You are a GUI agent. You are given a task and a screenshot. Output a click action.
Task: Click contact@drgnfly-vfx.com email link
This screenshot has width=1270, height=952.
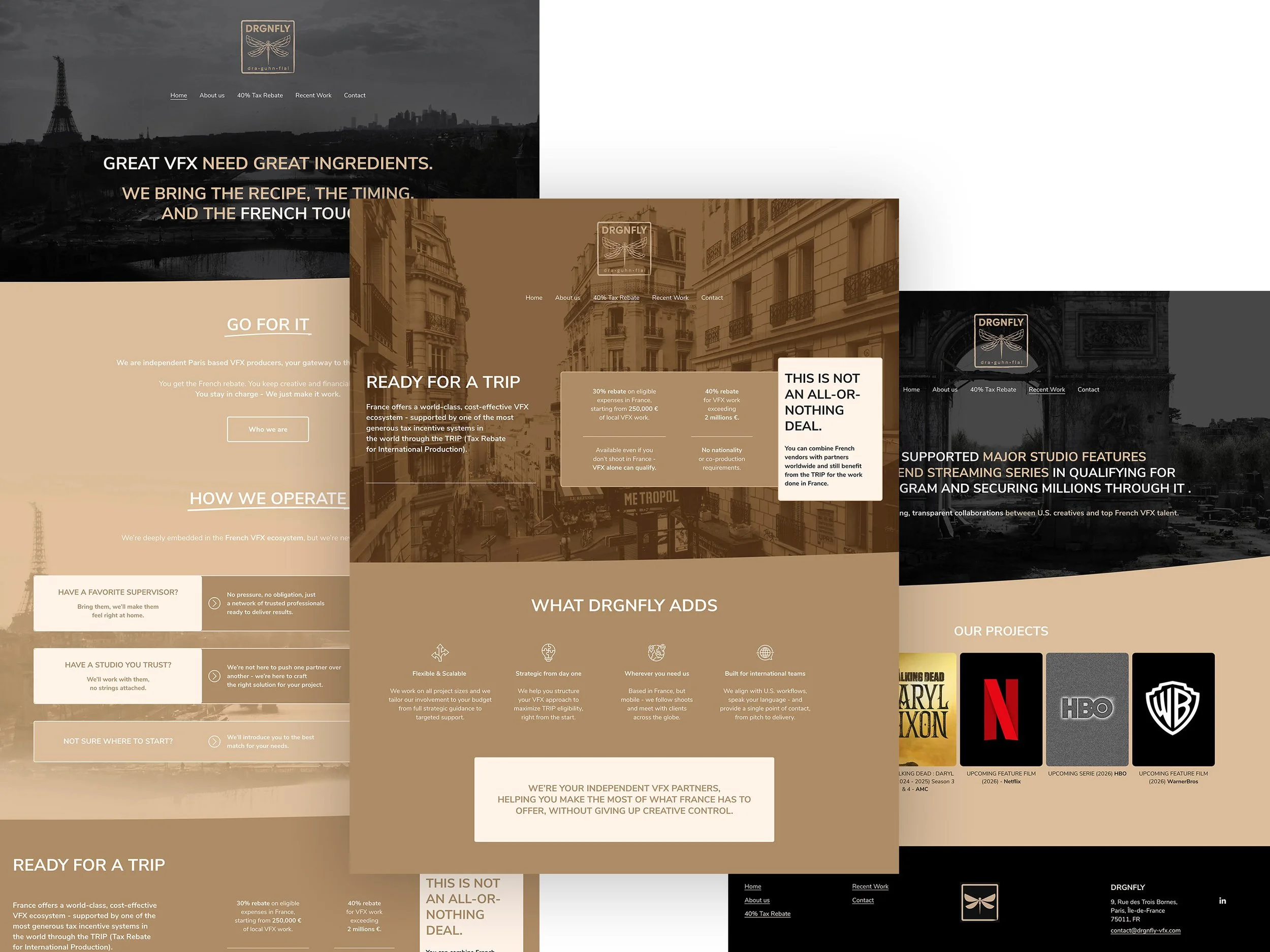(x=1145, y=931)
